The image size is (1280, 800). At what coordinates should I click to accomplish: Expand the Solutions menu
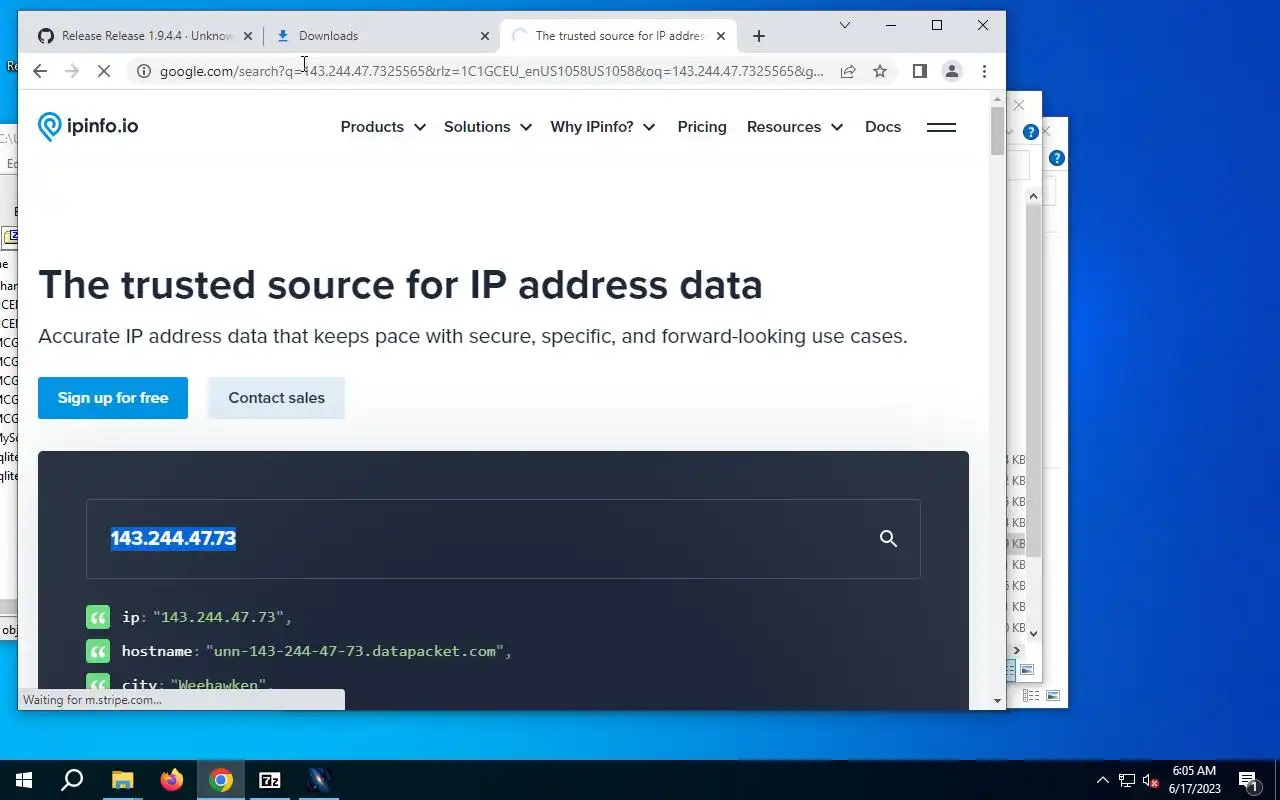487,127
